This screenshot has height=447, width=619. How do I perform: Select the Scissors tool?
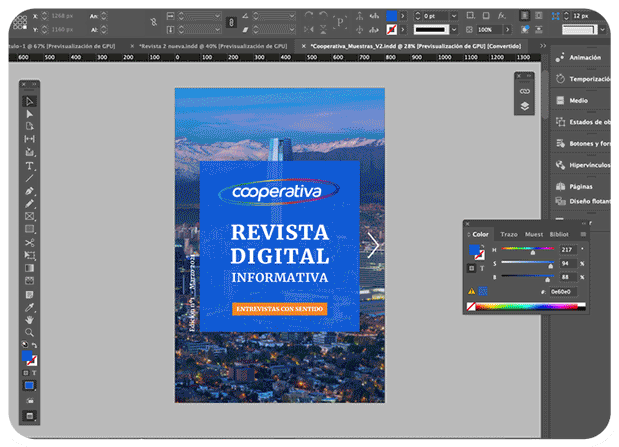(x=29, y=242)
